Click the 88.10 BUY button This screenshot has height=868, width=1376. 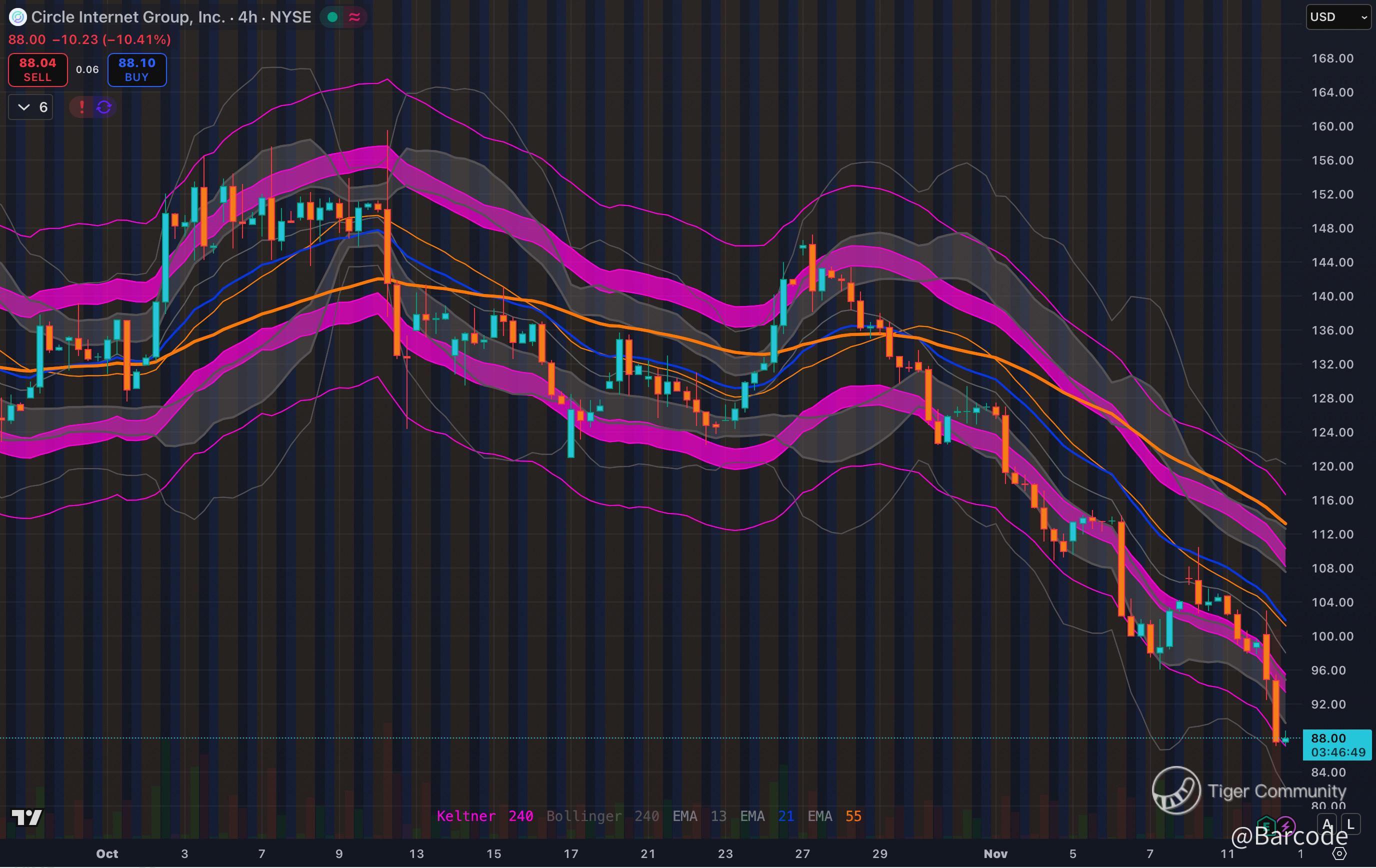pyautogui.click(x=136, y=69)
